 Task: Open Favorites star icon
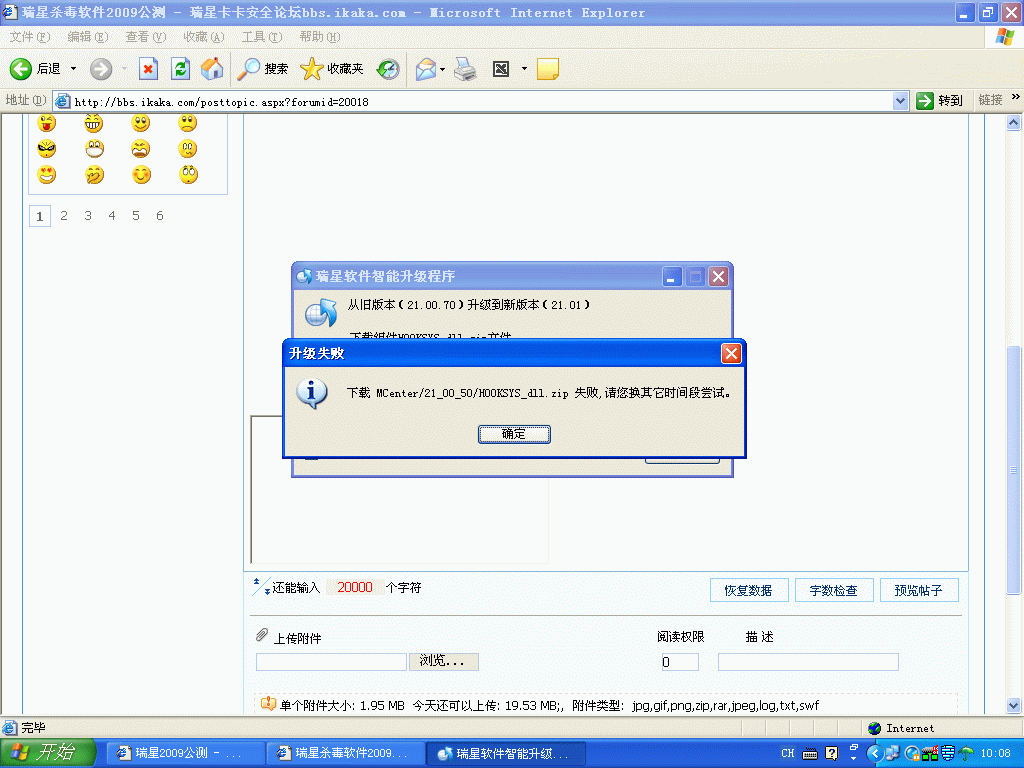[311, 69]
